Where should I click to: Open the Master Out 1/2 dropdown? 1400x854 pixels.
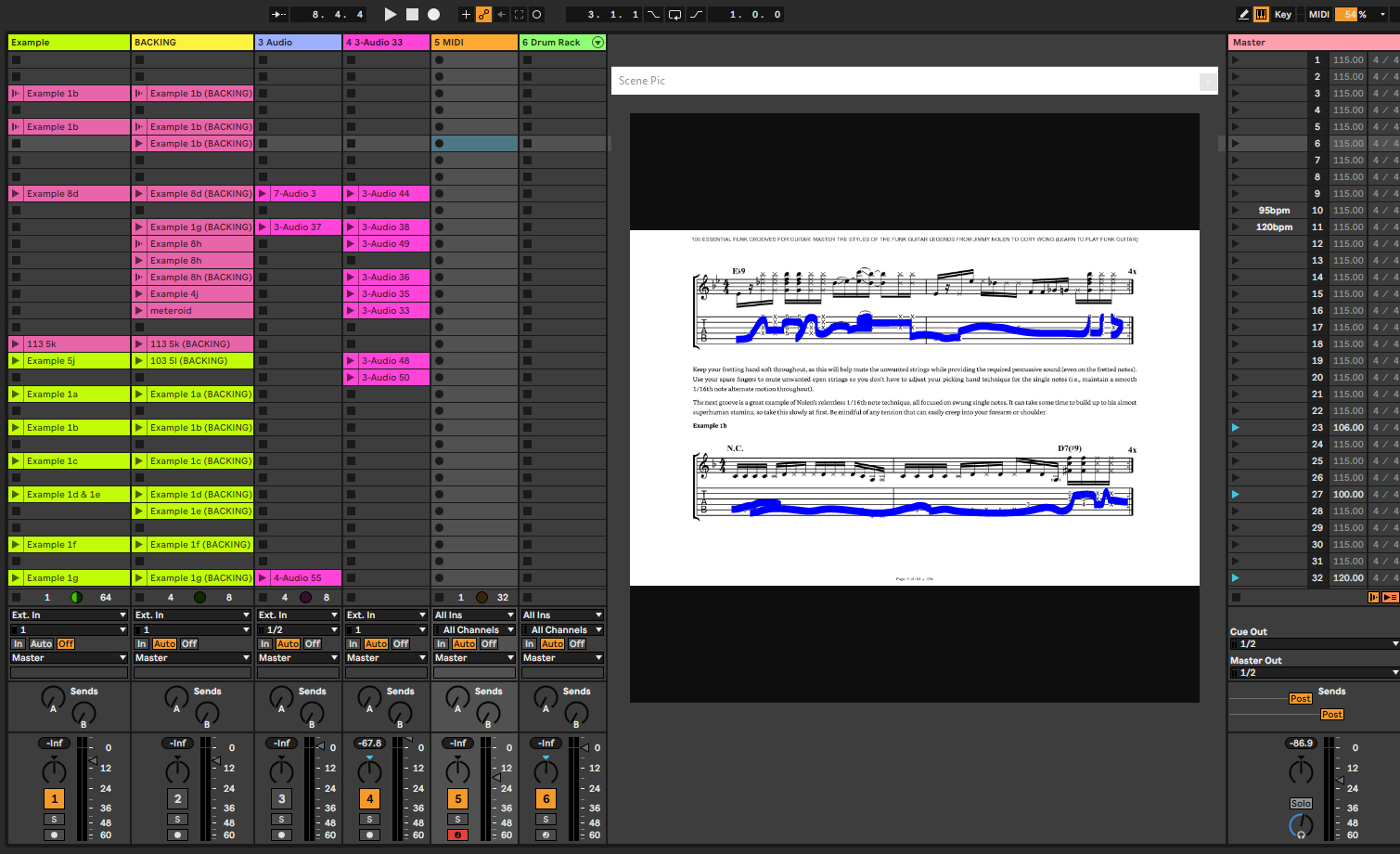[1315, 673]
